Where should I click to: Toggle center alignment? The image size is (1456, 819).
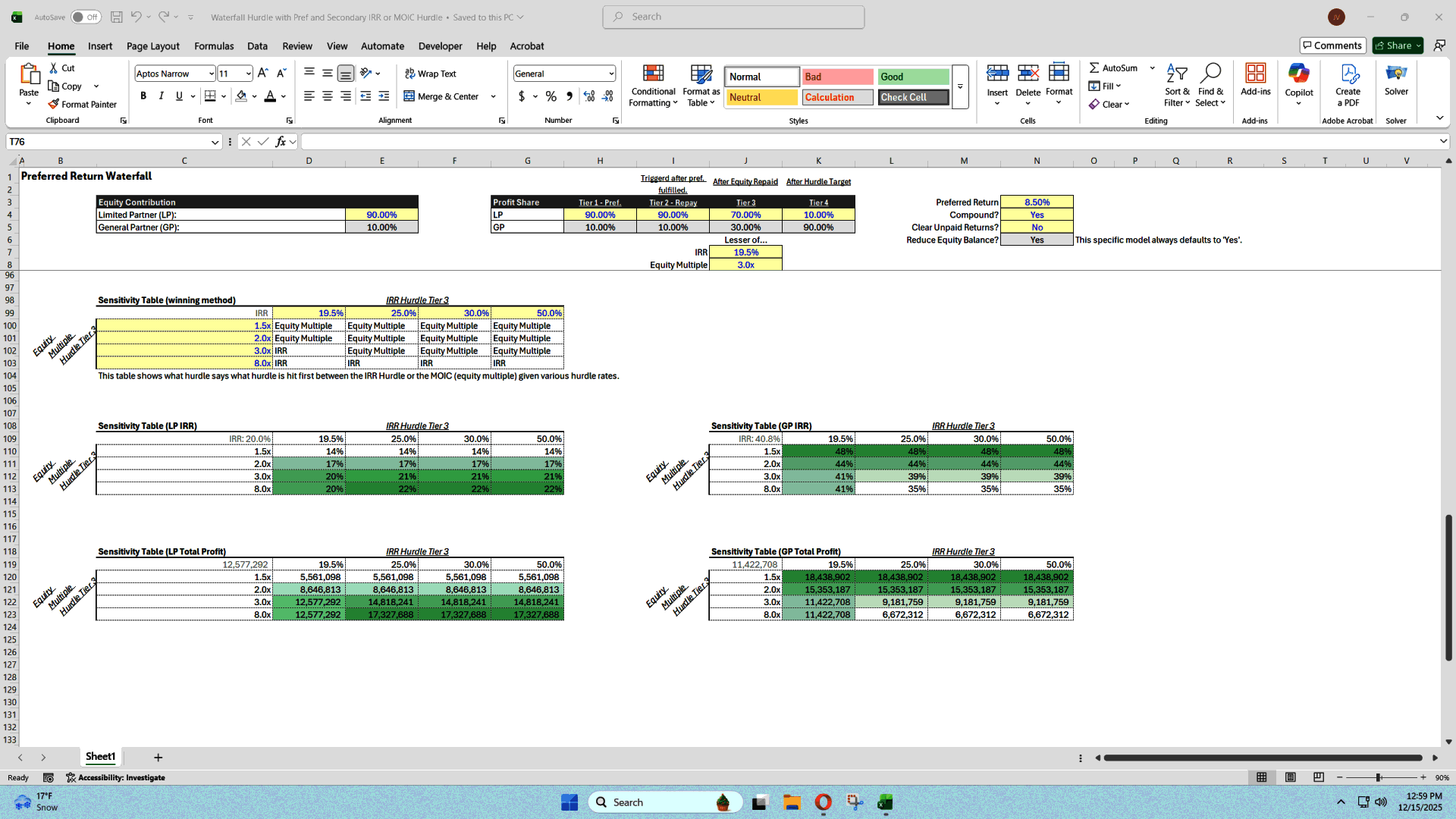pos(327,96)
